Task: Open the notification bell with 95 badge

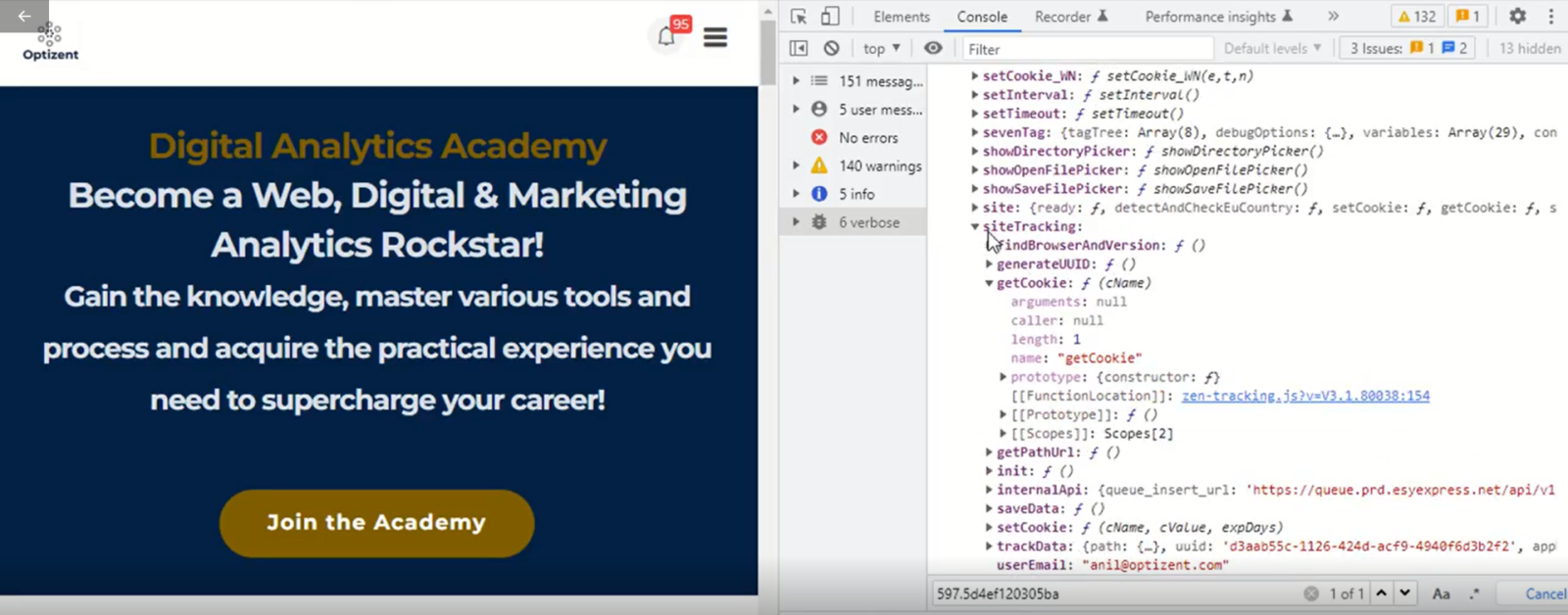Action: 666,37
